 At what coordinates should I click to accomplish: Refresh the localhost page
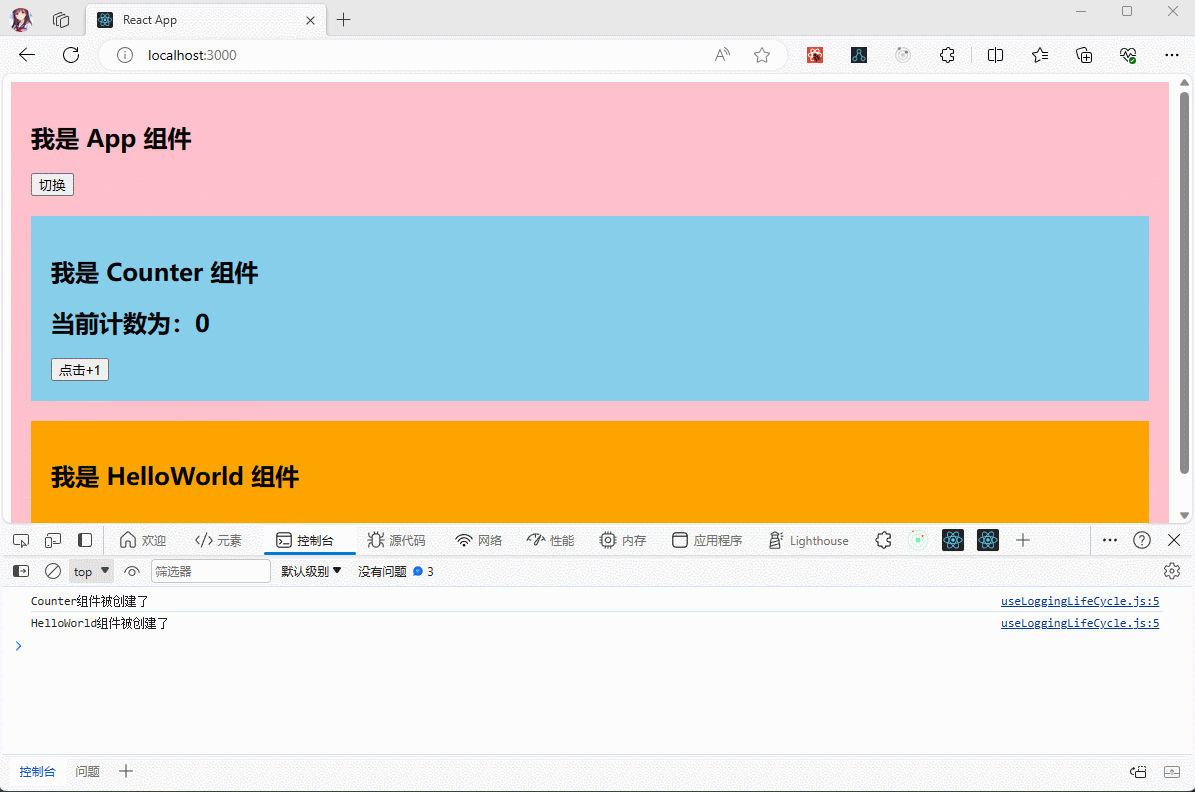pos(71,55)
